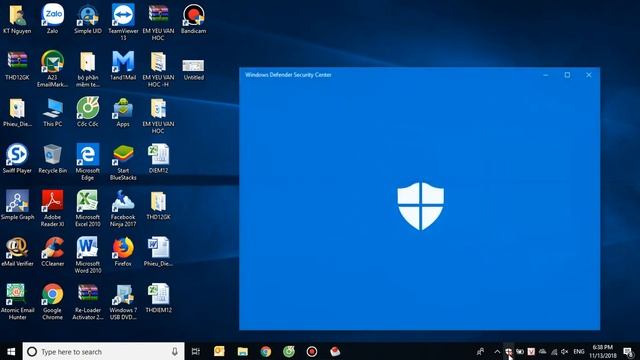Click the Windows Defender Security Center title

288,75
